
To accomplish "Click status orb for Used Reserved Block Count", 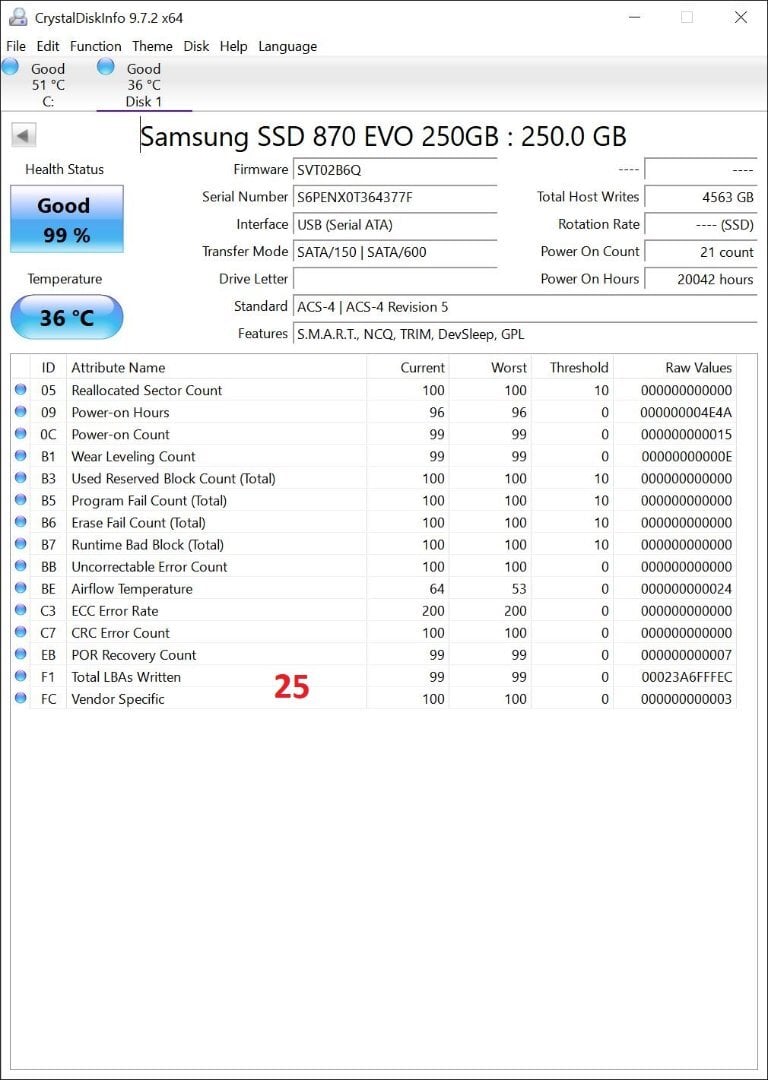I will click(x=21, y=478).
